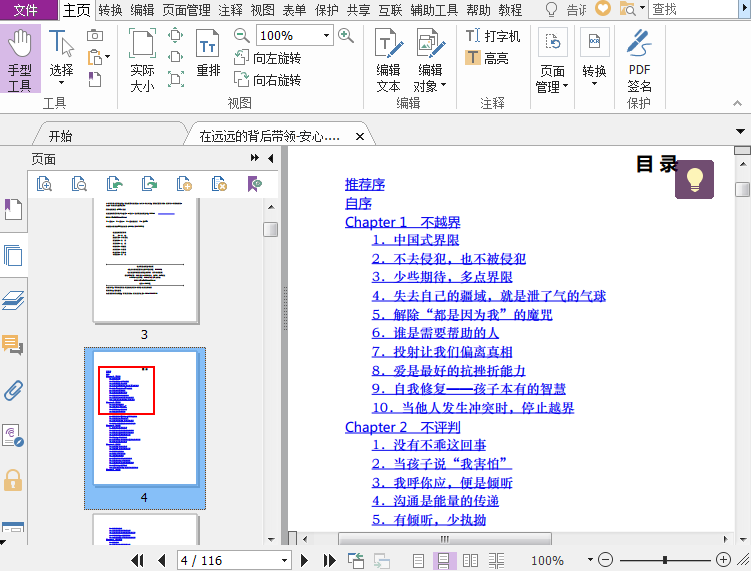The image size is (751, 571).
Task: Open the File (文件) menu
Action: pos(26,10)
